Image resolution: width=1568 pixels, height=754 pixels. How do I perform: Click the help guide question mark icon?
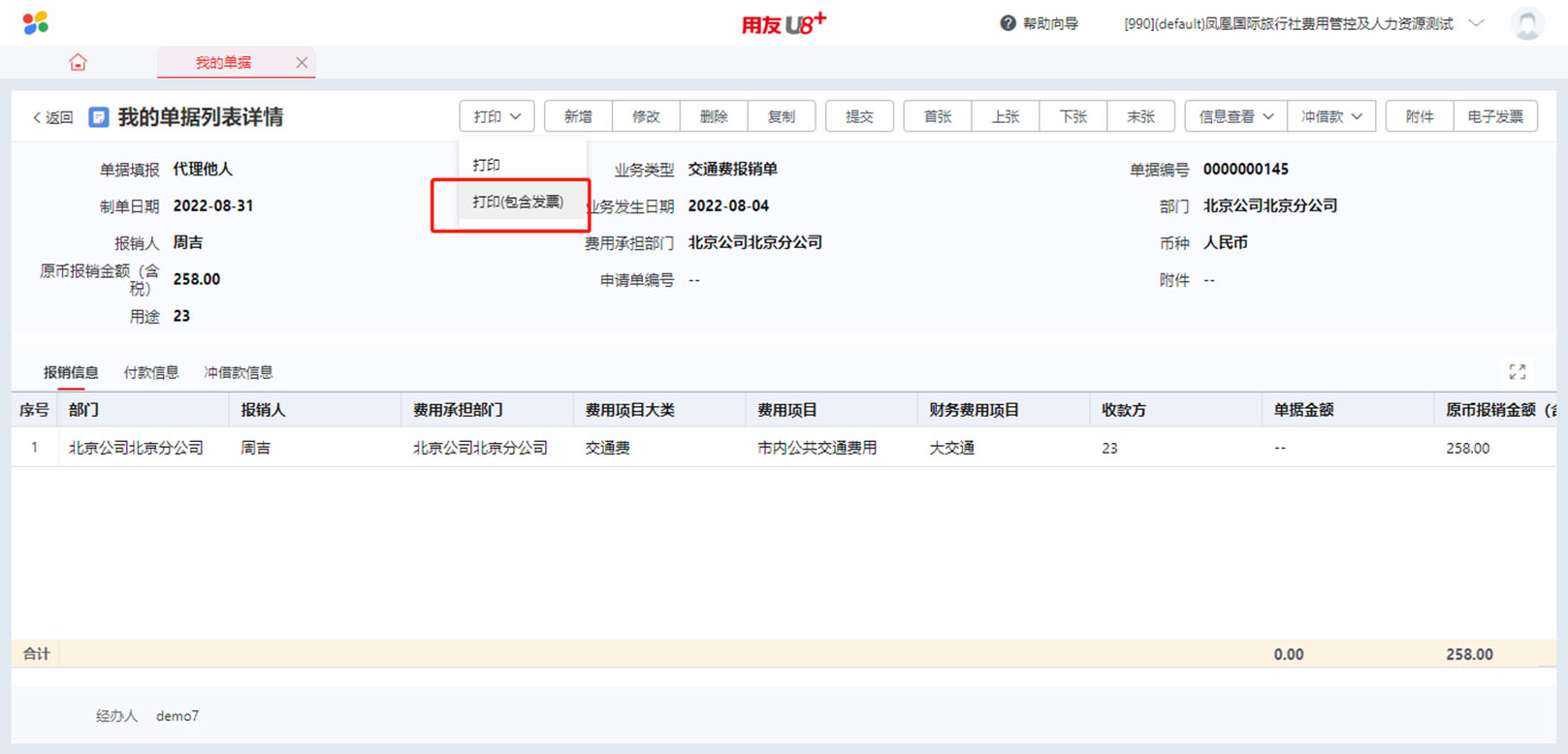point(1008,23)
